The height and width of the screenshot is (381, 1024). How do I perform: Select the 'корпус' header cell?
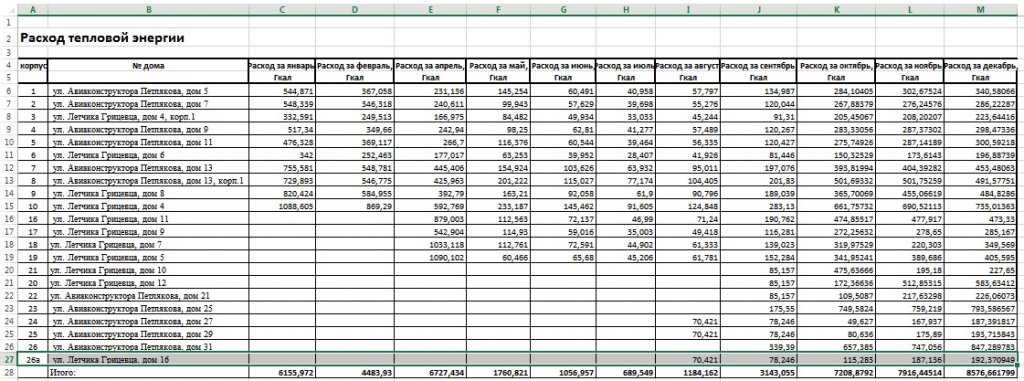pyautogui.click(x=33, y=65)
